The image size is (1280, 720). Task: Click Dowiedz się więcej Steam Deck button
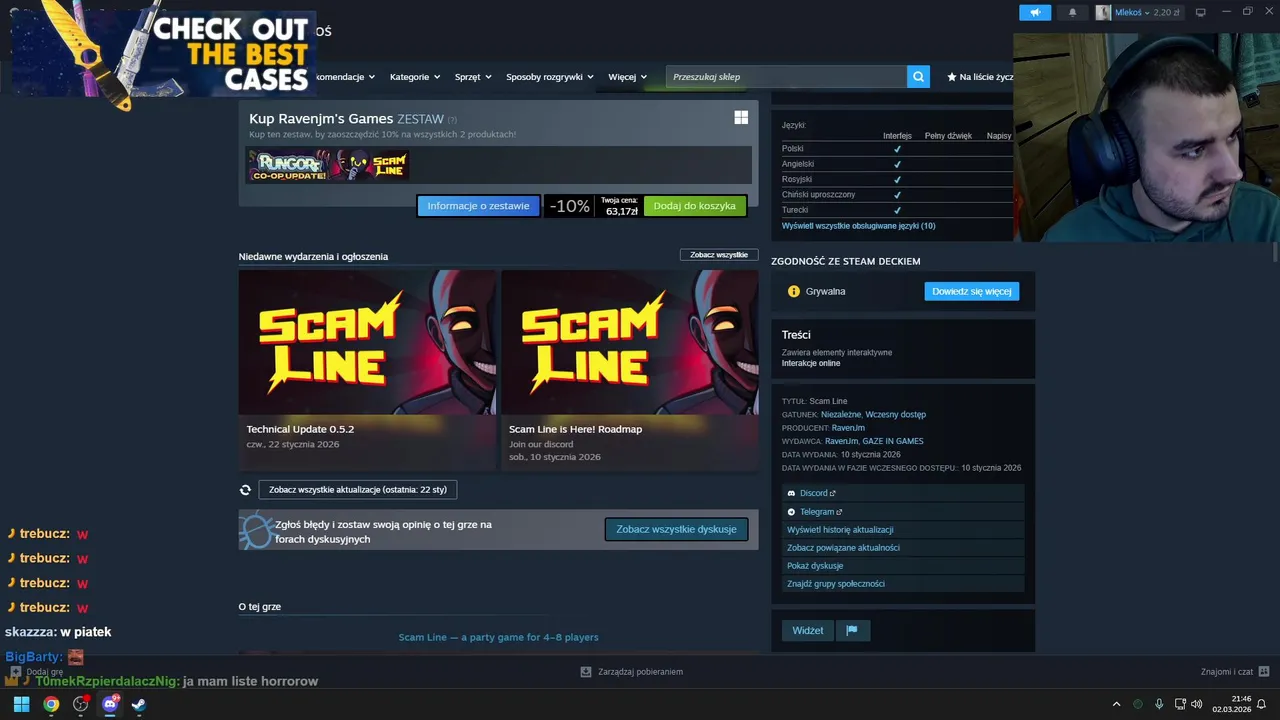[x=972, y=291]
